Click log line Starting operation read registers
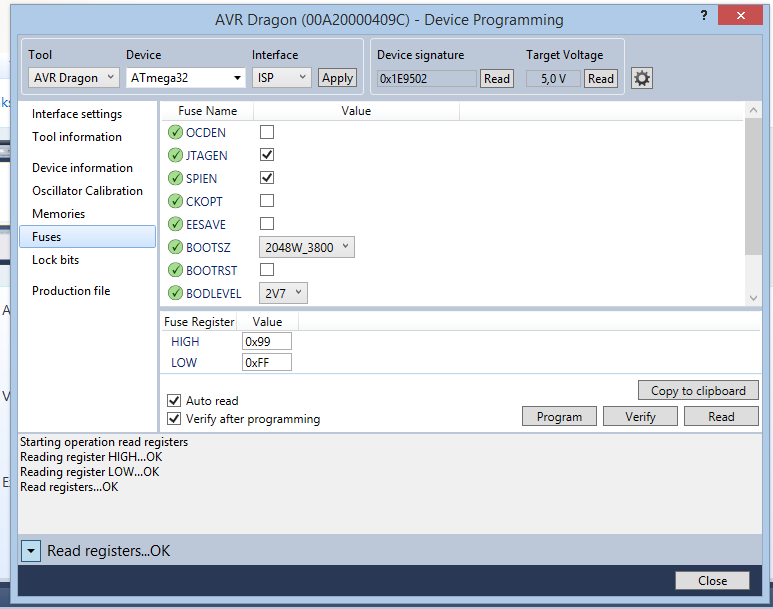Viewport: 773px width, 609px height. (x=104, y=442)
